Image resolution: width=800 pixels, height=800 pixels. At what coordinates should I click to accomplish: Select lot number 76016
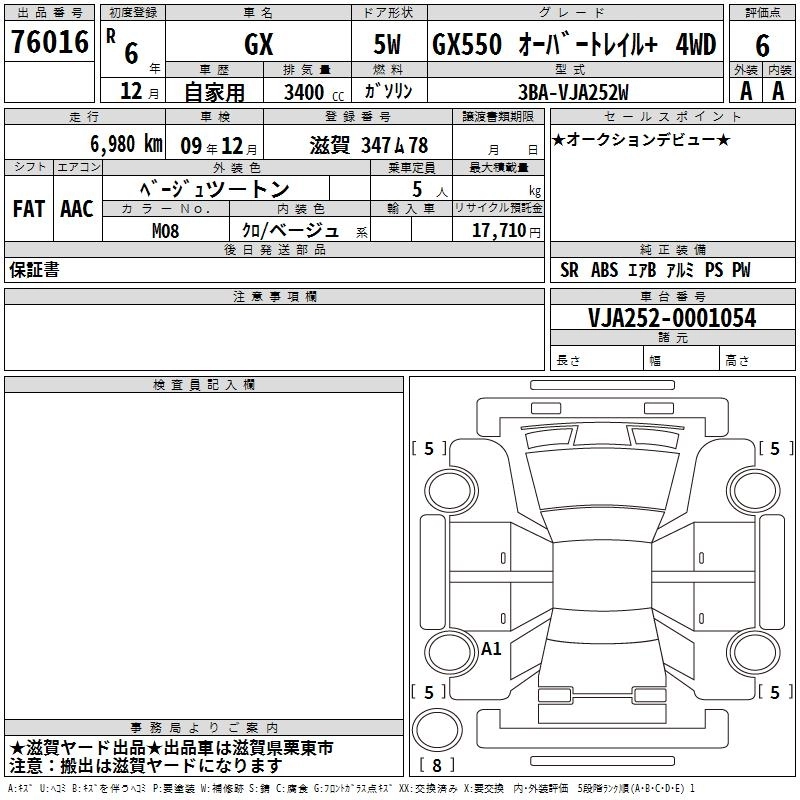[x=49, y=42]
